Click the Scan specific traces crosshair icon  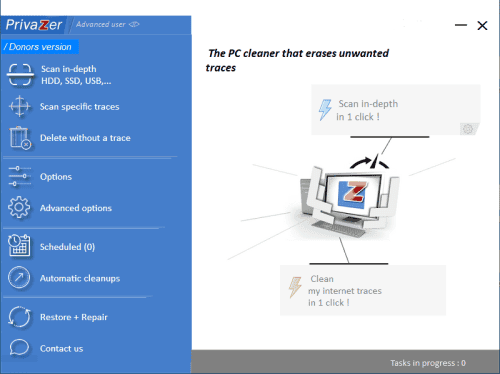tap(20, 107)
